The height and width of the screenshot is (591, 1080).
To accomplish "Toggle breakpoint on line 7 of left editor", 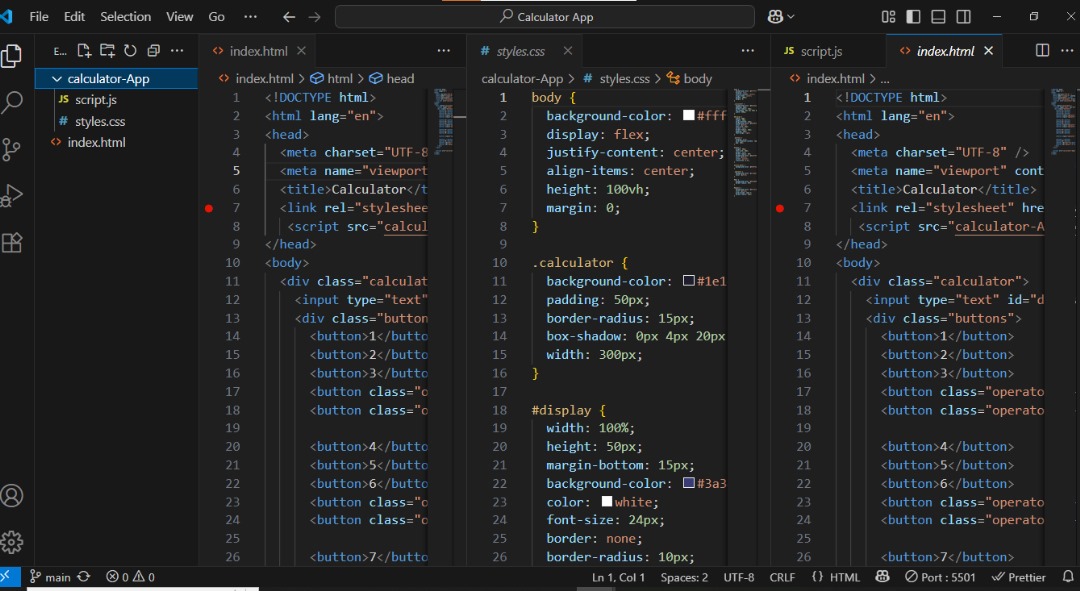I will [x=209, y=208].
